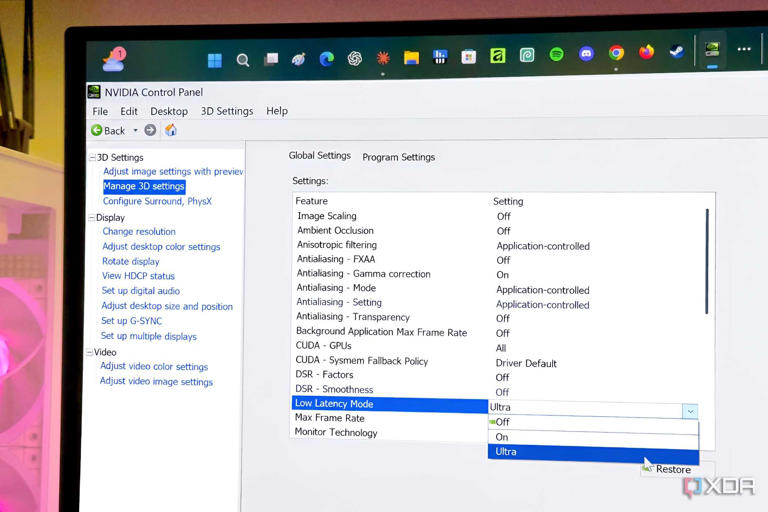The height and width of the screenshot is (512, 768).
Task: Collapse the Video tree node
Action: 89,352
